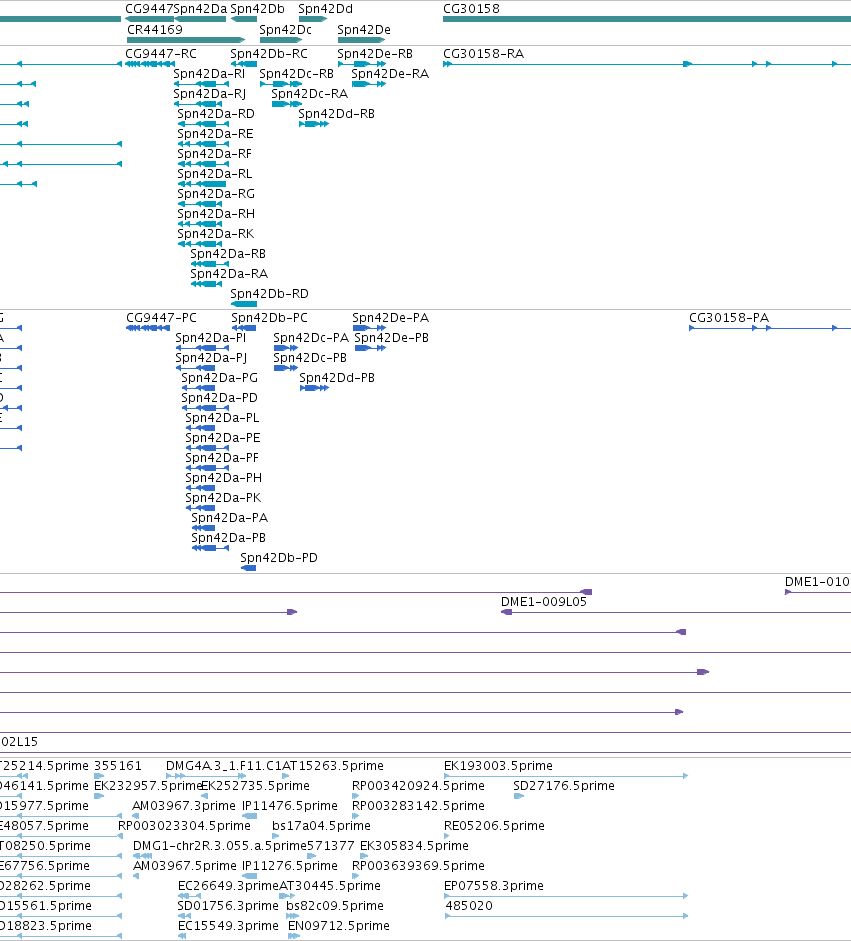Click protein Spn42Da-PI
The width and height of the screenshot is (851, 941).
(x=211, y=337)
